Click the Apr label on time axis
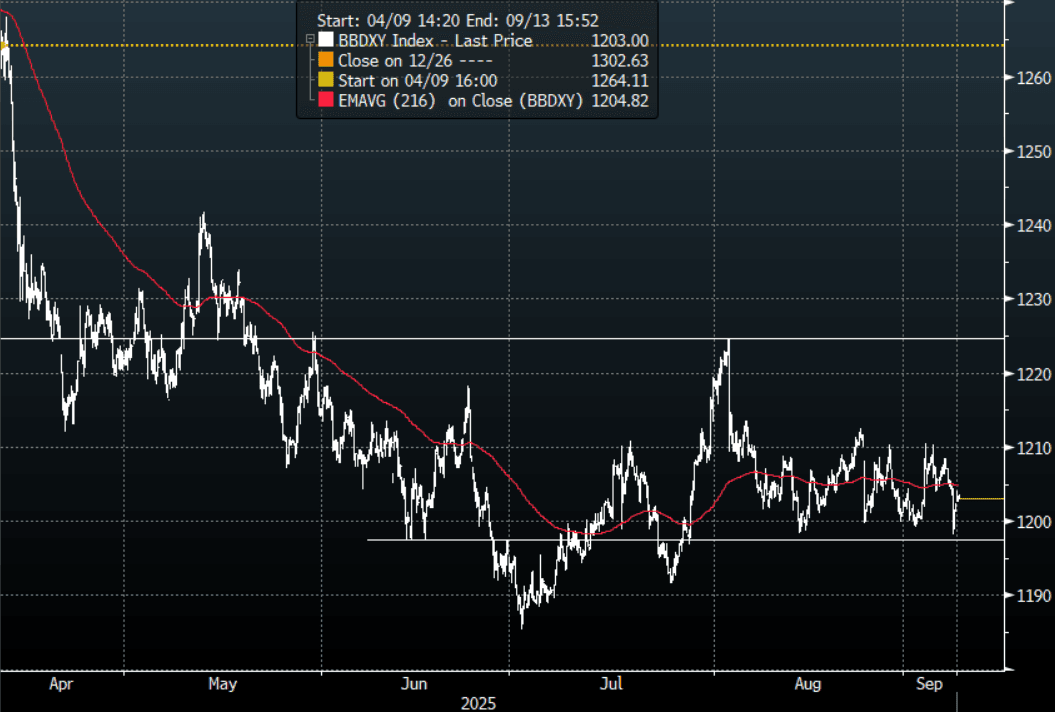This screenshot has width=1055, height=712. coord(61,684)
